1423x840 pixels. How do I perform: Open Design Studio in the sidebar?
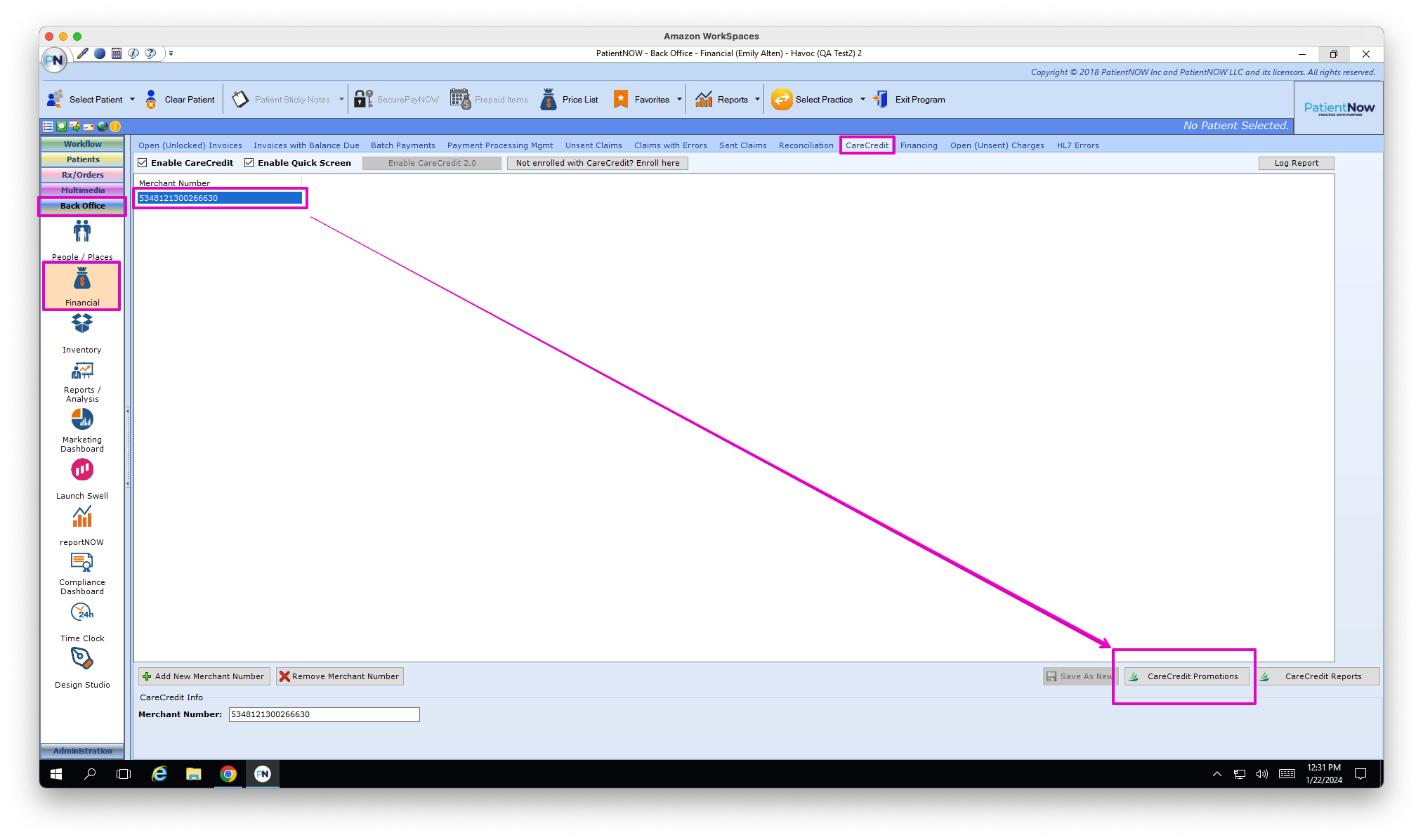point(82,659)
